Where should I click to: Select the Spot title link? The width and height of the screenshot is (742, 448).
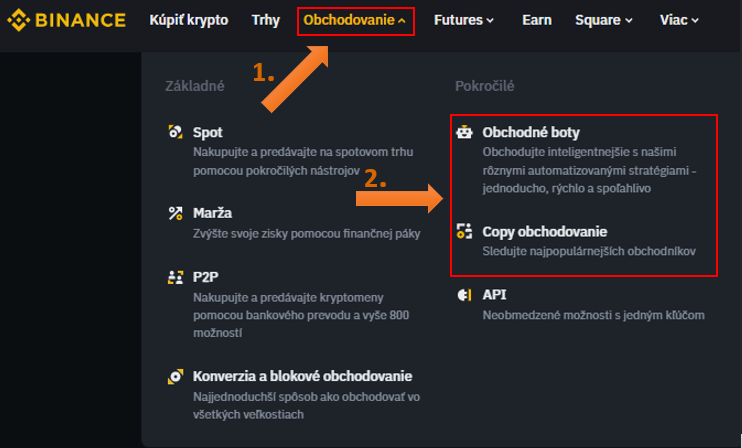(x=207, y=132)
